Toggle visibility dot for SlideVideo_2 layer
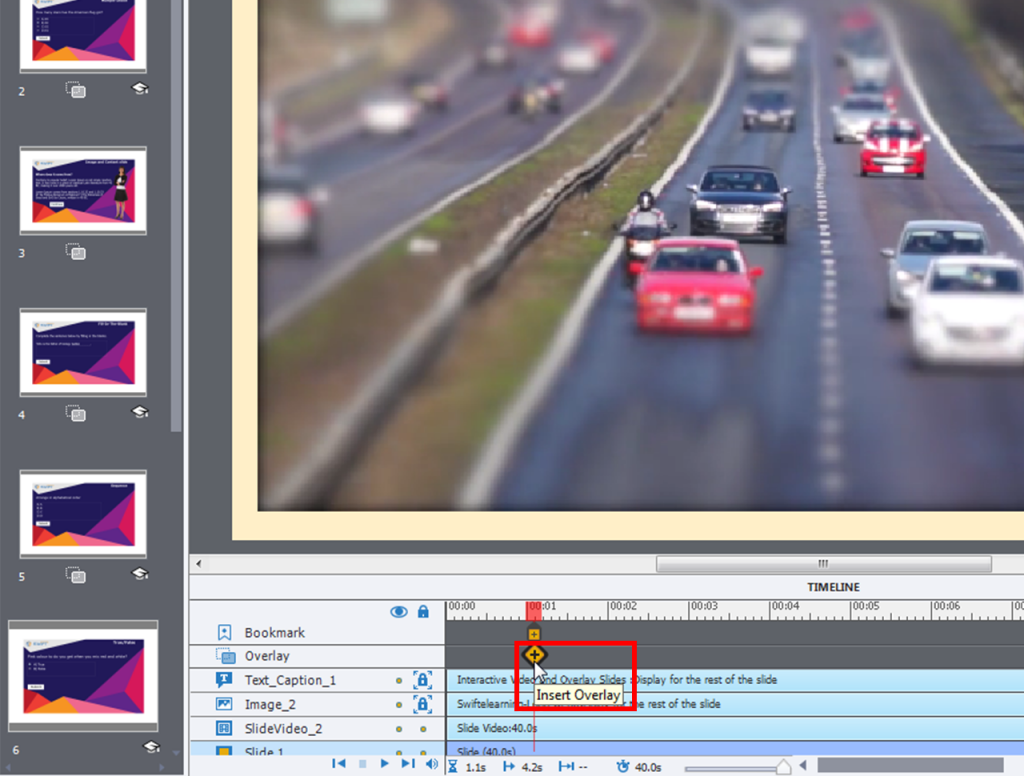This screenshot has width=1024, height=776. [x=399, y=729]
